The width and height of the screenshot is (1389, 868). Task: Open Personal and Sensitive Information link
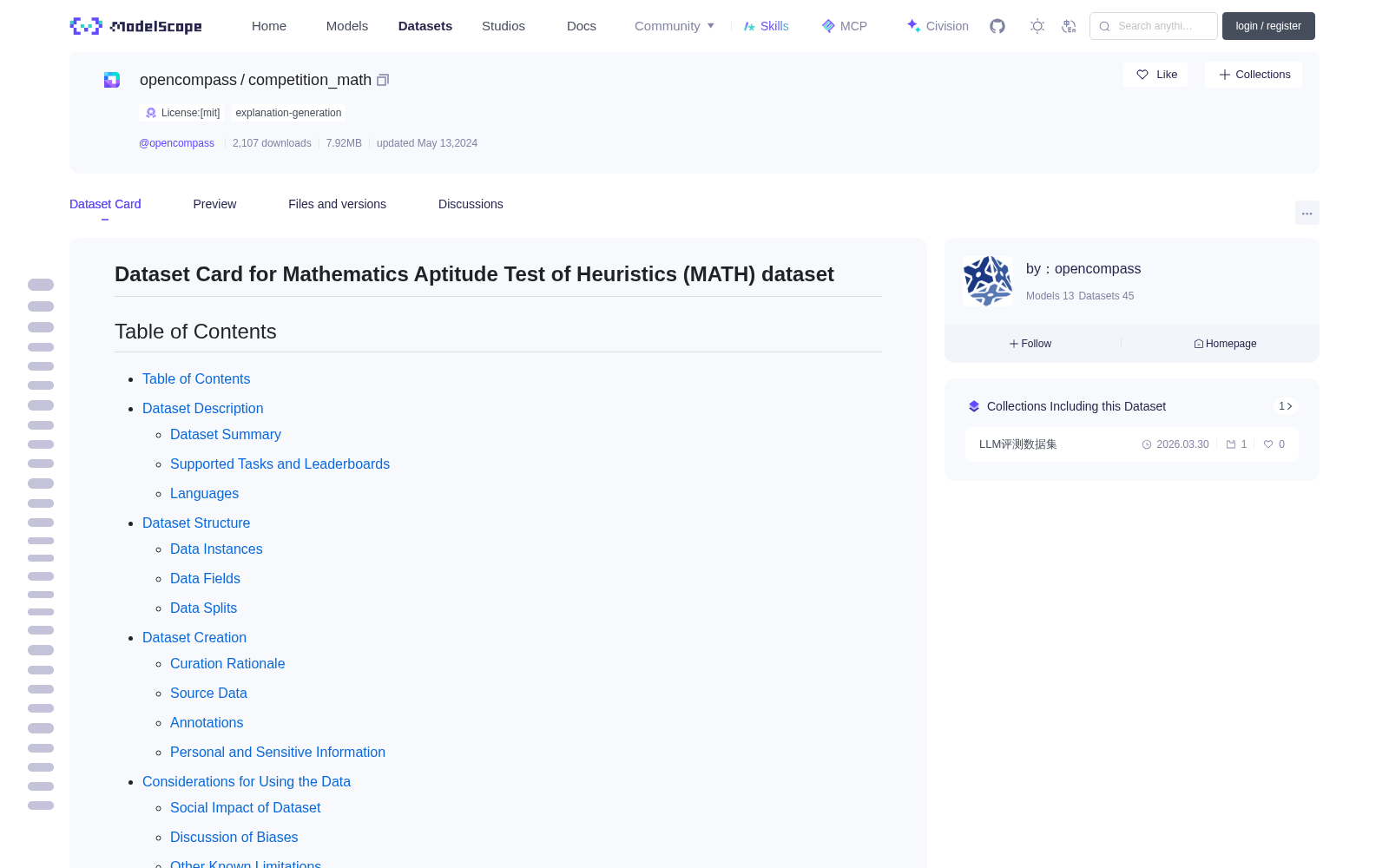coord(278,753)
